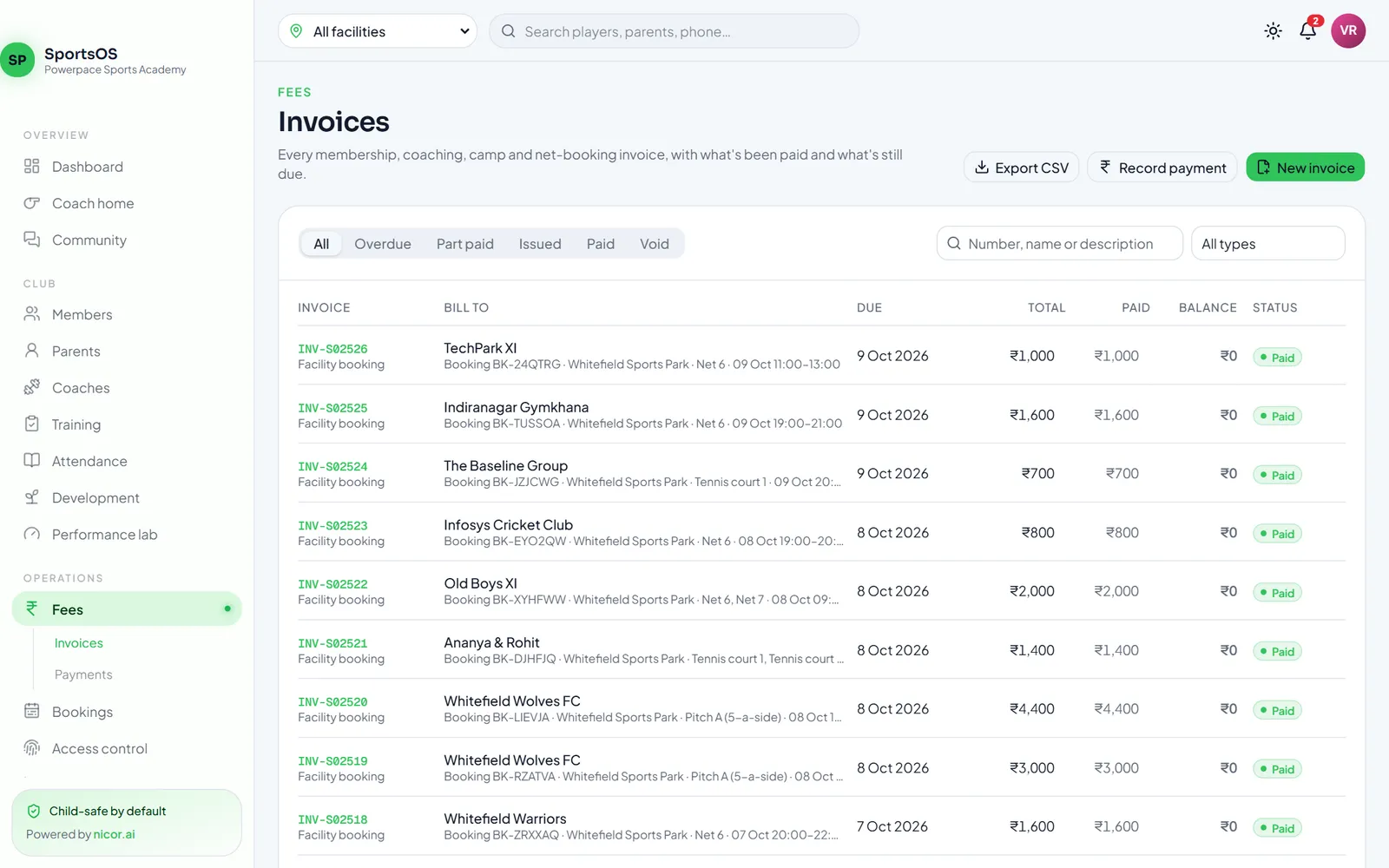Click the Attendance book icon
Screen dimensions: 1389x868
click(x=32, y=461)
